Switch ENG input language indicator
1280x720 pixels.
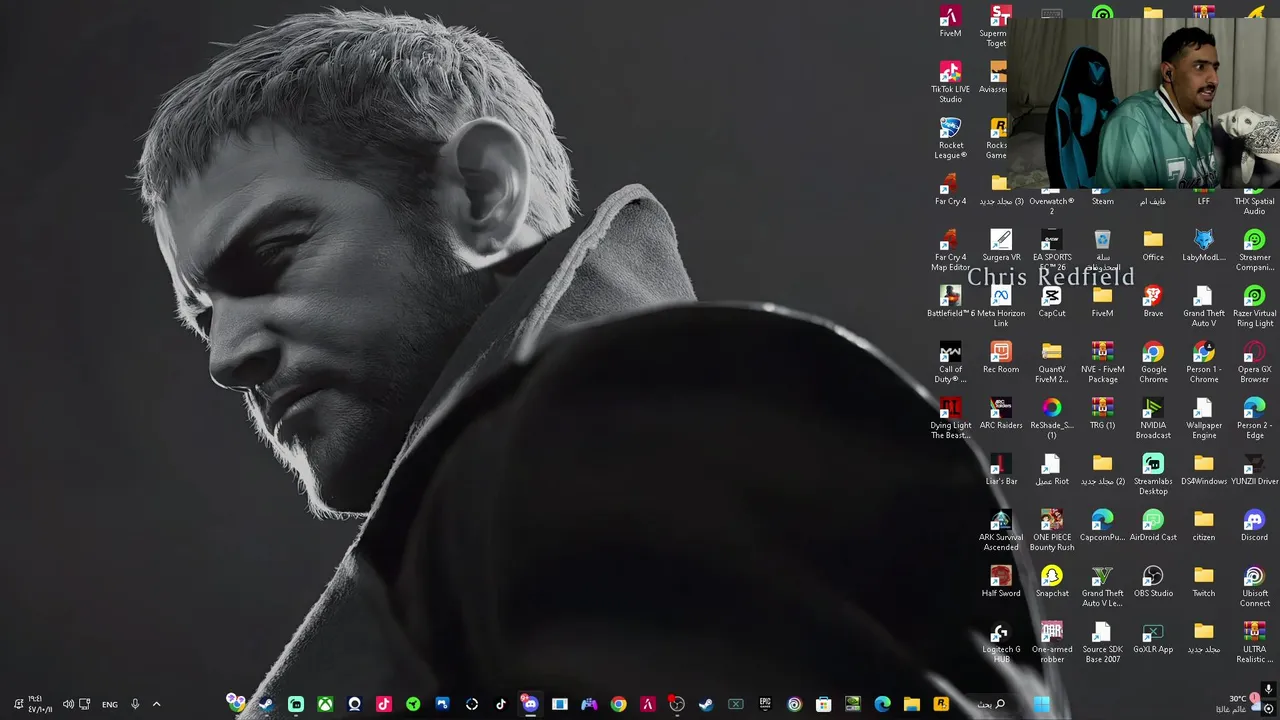[110, 704]
